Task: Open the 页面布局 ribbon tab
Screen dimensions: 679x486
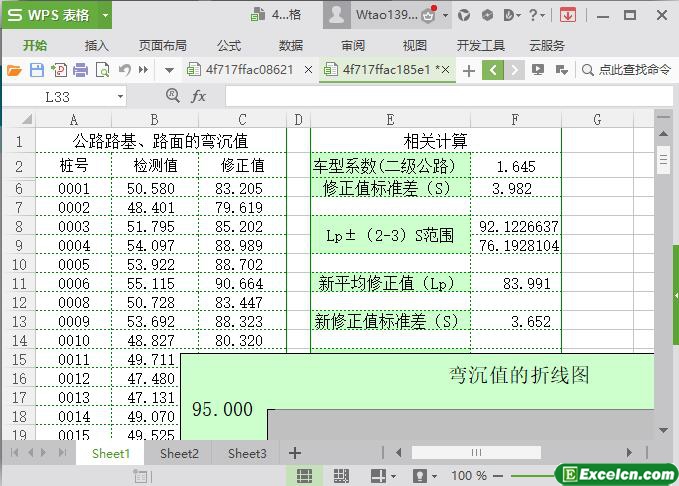Action: click(163, 45)
